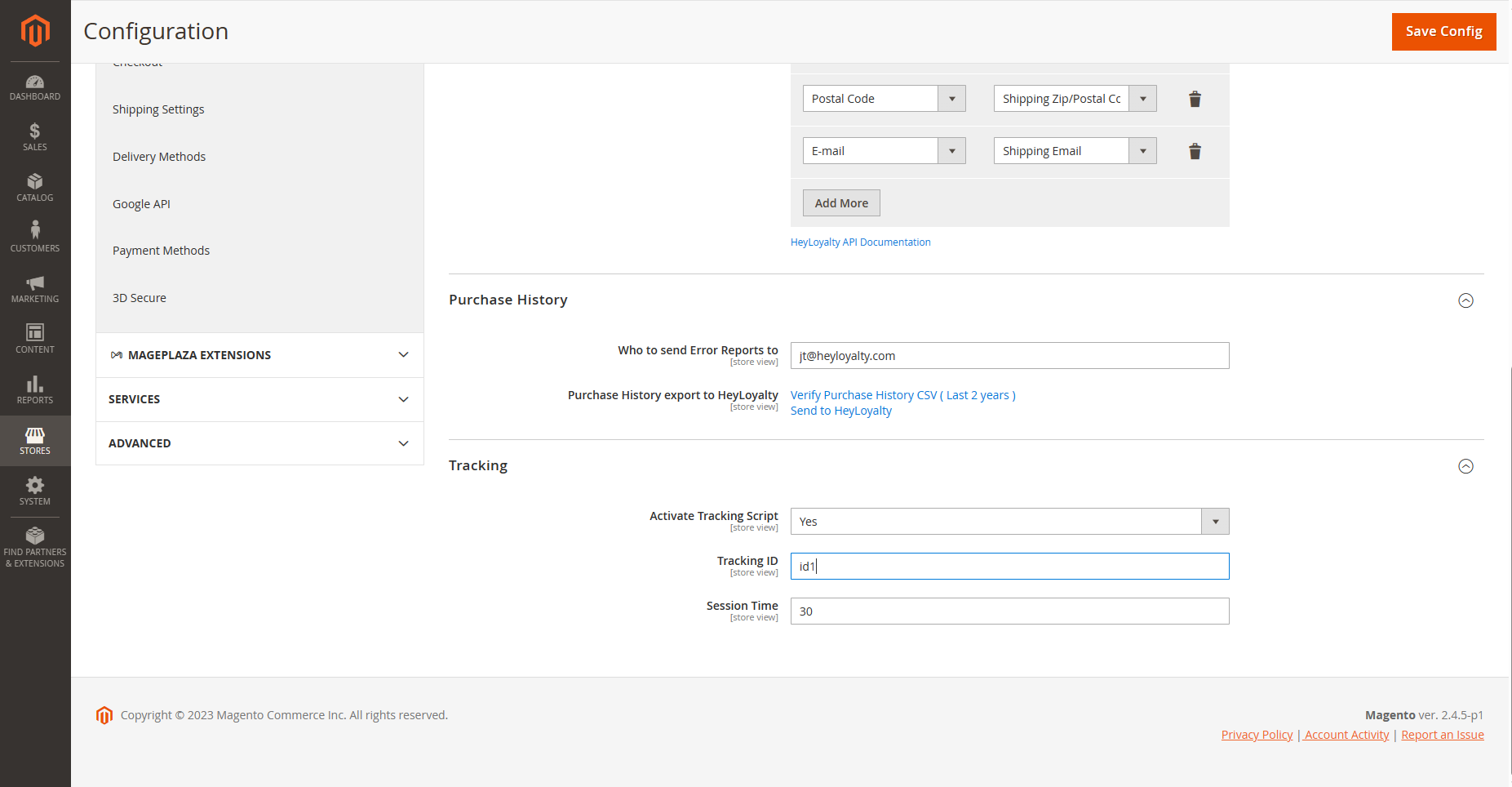Focus the error reports email field
The image size is (1512, 787).
[1009, 356]
